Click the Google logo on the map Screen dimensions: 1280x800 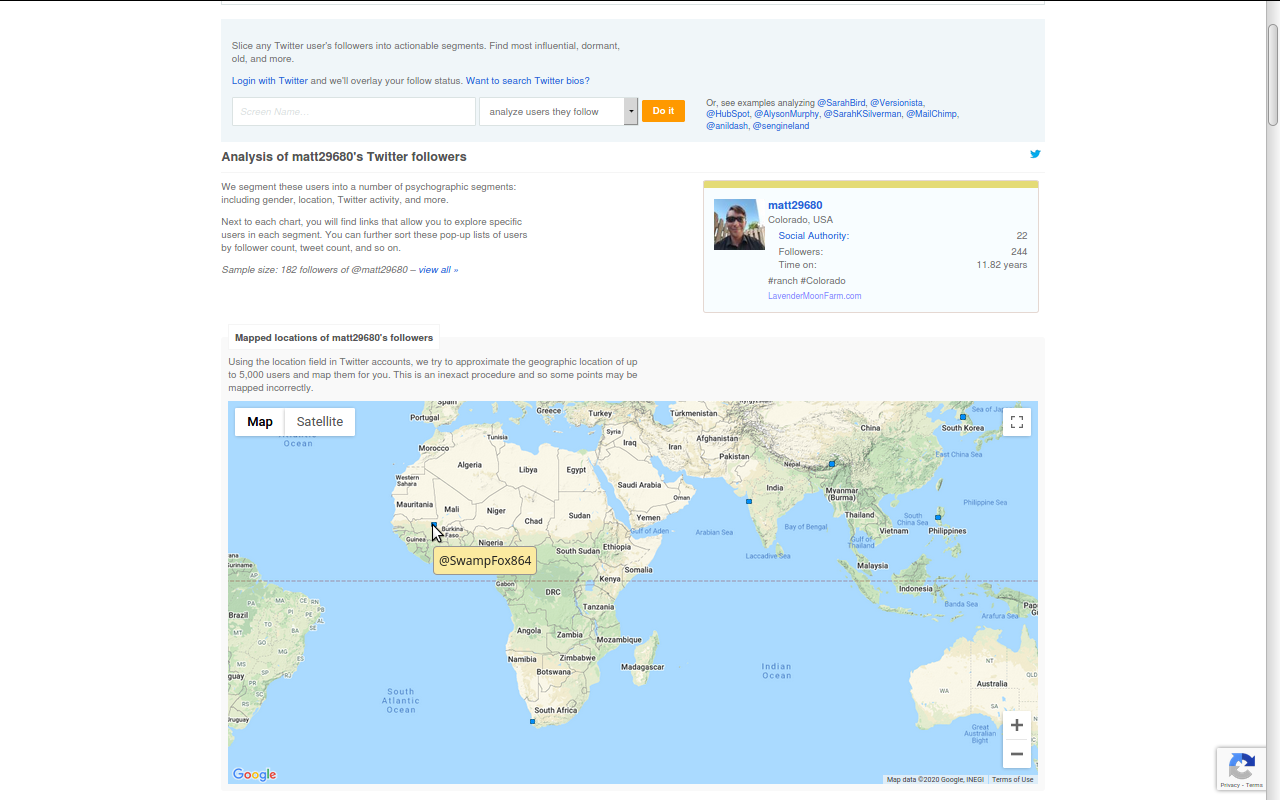(254, 774)
